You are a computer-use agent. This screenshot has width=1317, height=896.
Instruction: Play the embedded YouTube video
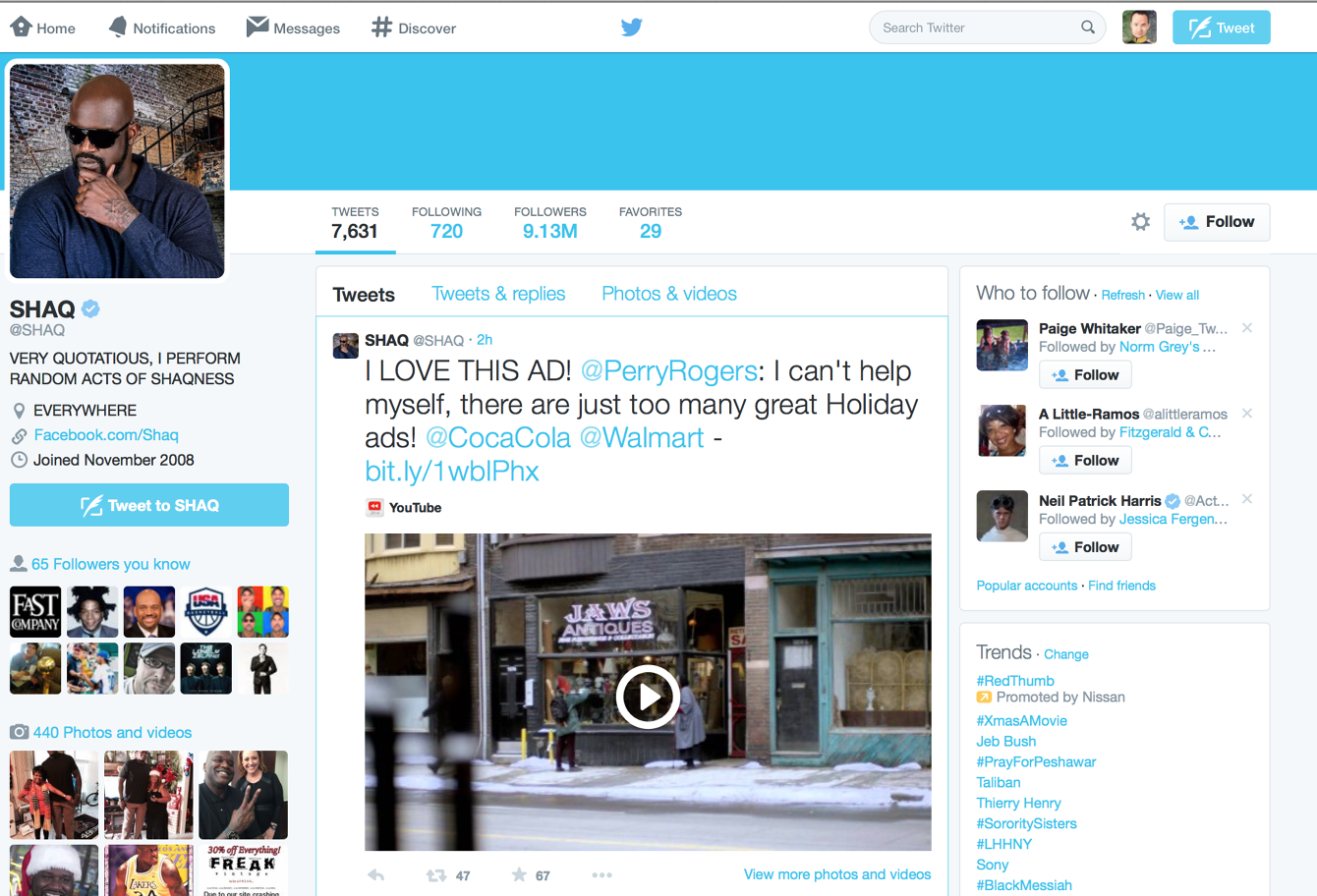pos(648,697)
